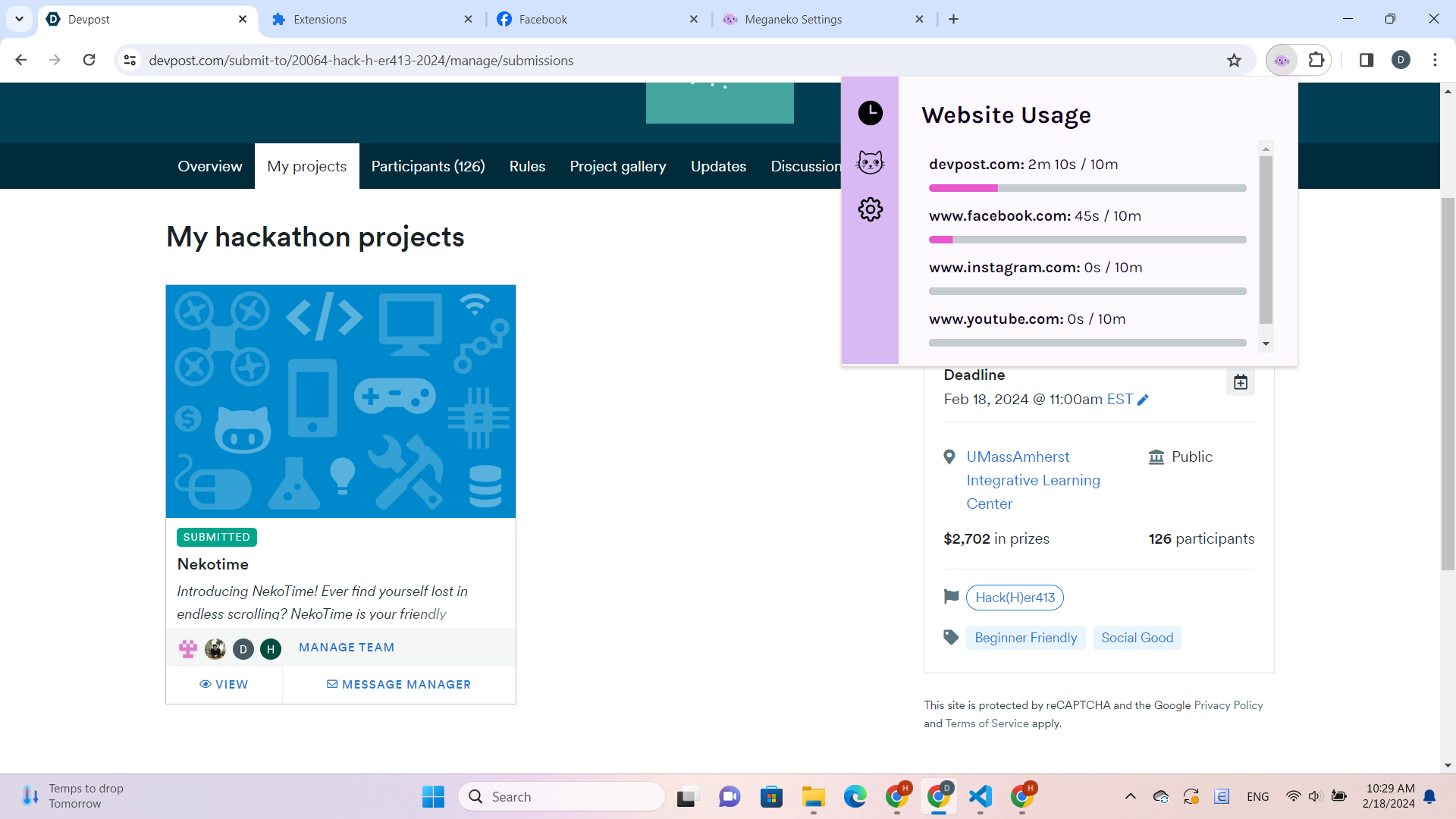The image size is (1456, 819).
Task: Open the Project gallery tab
Action: tap(617, 166)
